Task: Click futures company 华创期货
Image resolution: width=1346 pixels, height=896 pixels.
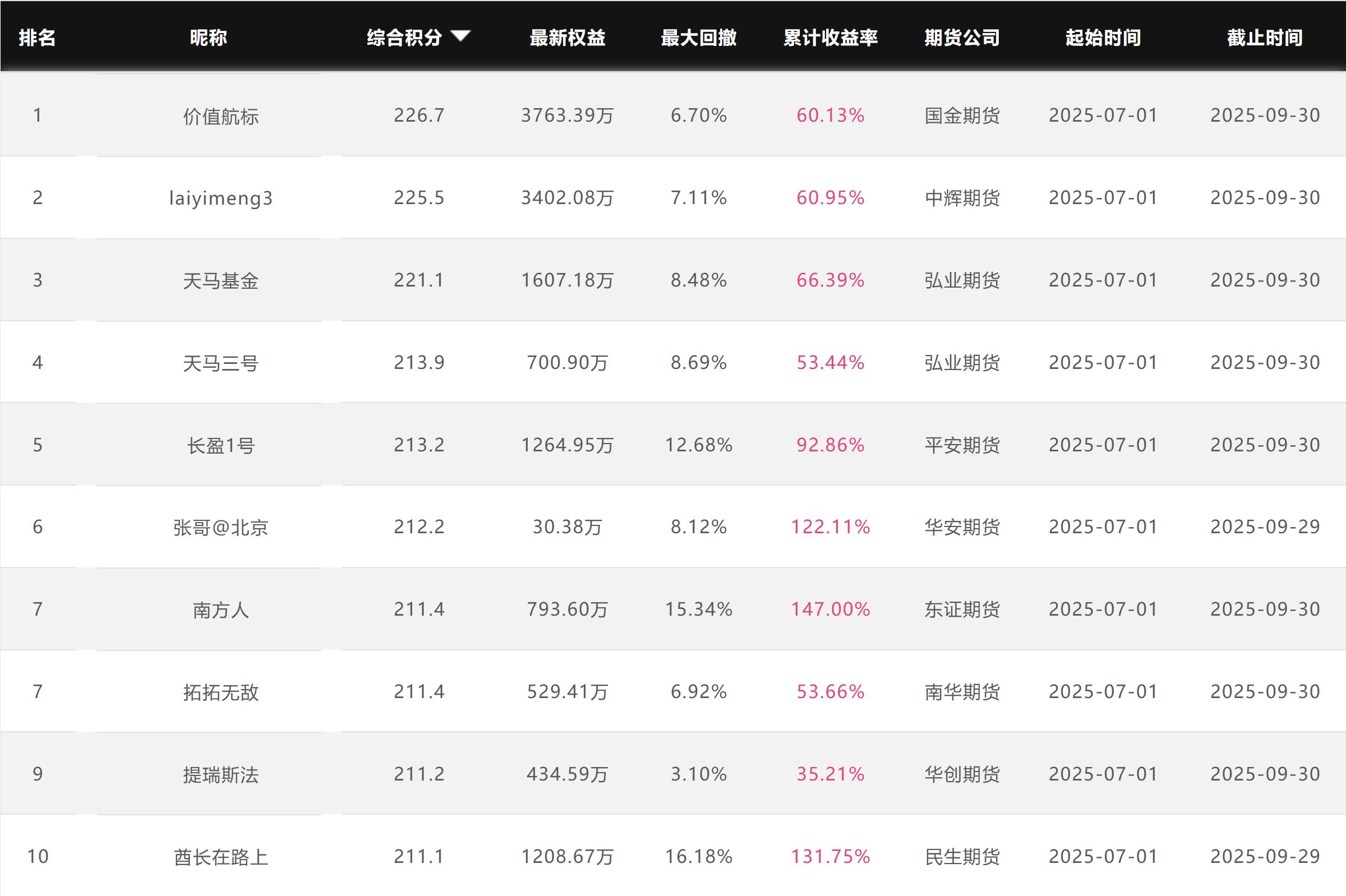Action: 962,774
